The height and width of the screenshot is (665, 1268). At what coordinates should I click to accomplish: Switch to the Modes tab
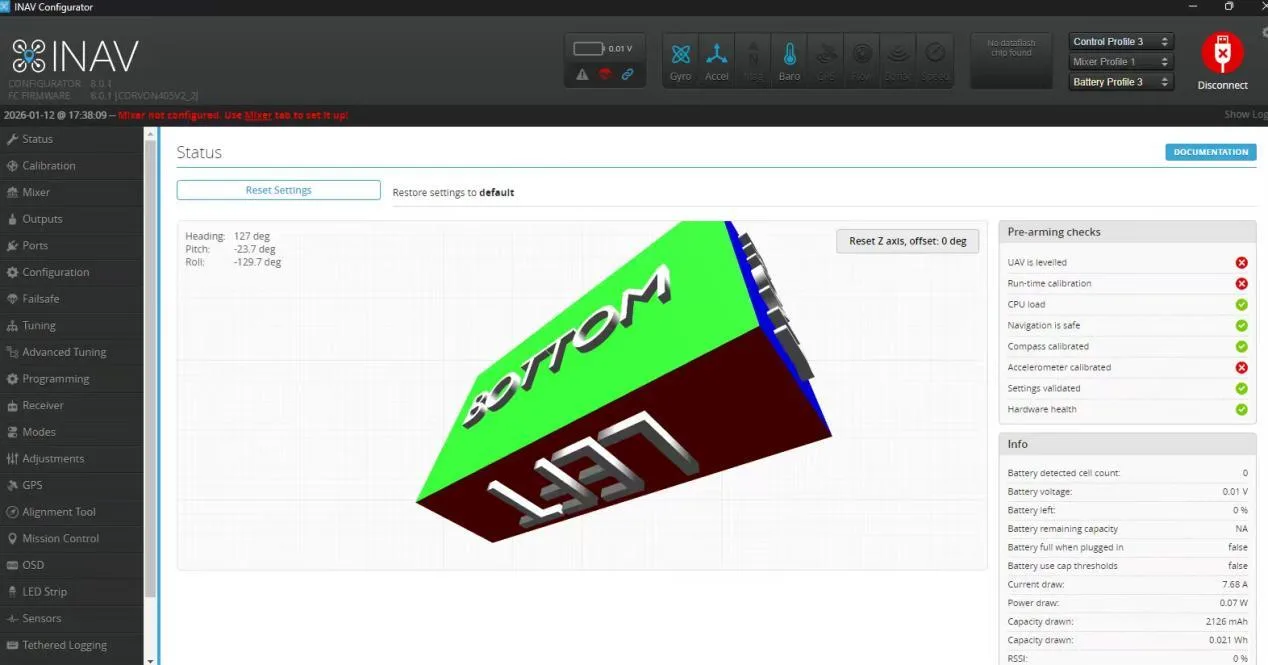click(x=72, y=432)
